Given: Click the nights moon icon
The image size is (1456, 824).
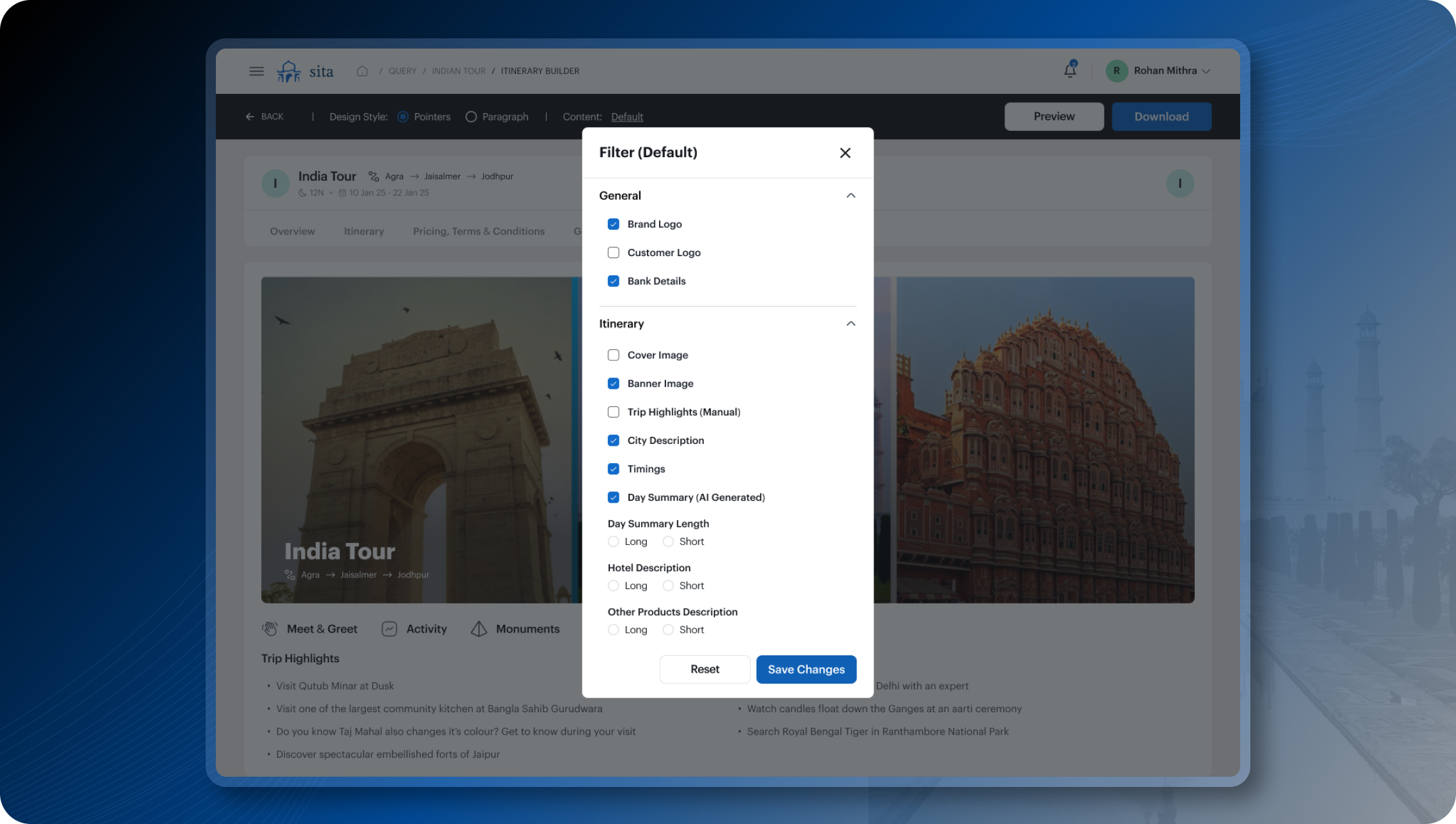Looking at the screenshot, I should pyautogui.click(x=302, y=193).
